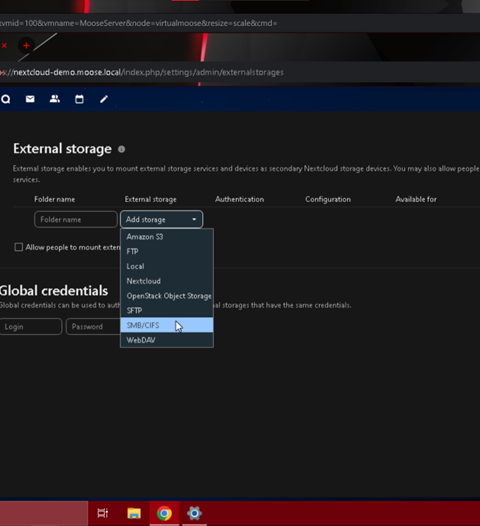Pick OpenStack Object Storage option
The height and width of the screenshot is (526, 480).
click(x=167, y=296)
